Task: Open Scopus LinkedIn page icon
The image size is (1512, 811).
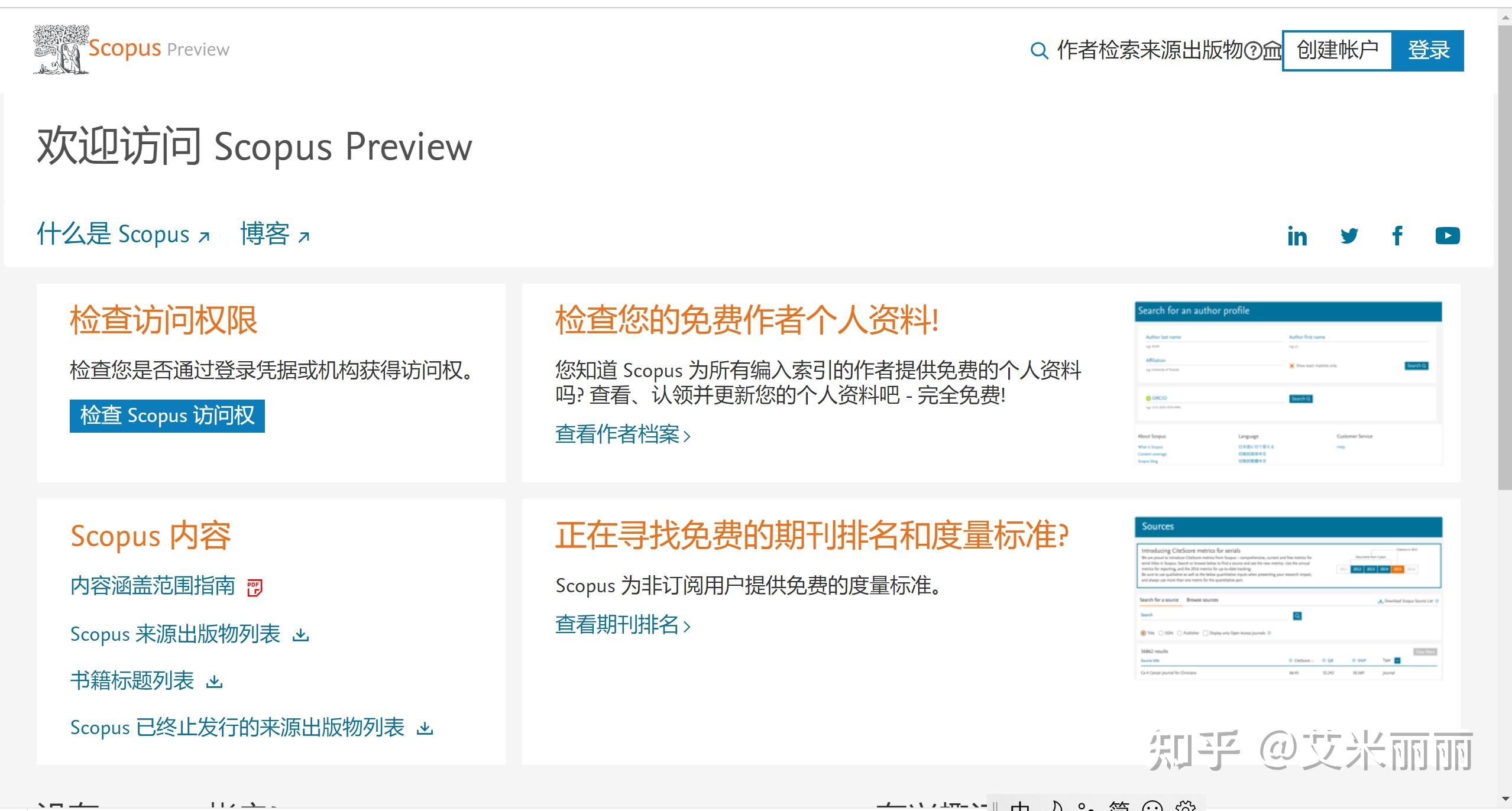Action: 1297,236
